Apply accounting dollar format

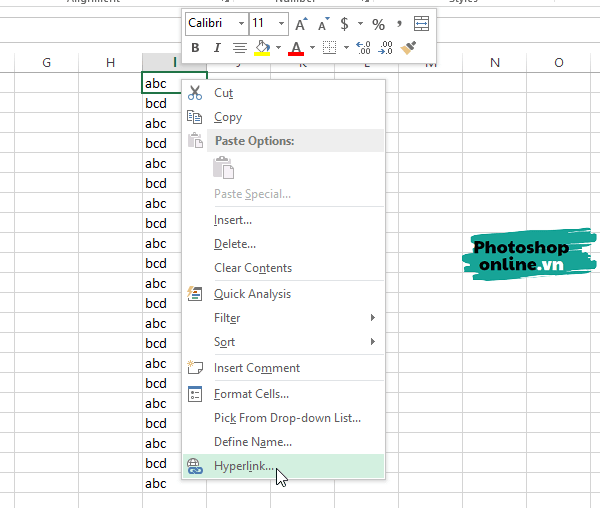point(344,24)
